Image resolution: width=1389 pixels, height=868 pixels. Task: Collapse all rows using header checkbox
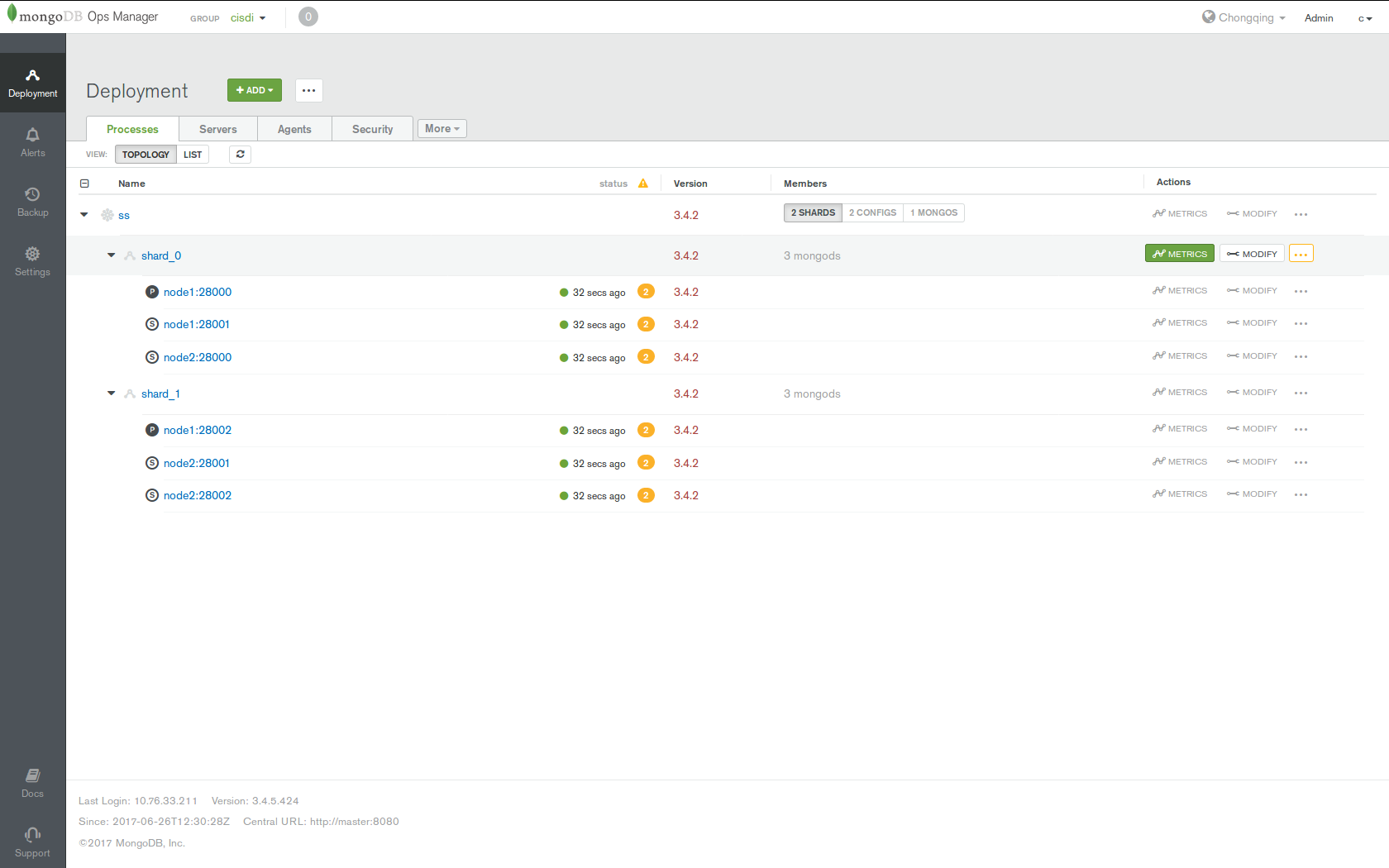coord(85,183)
